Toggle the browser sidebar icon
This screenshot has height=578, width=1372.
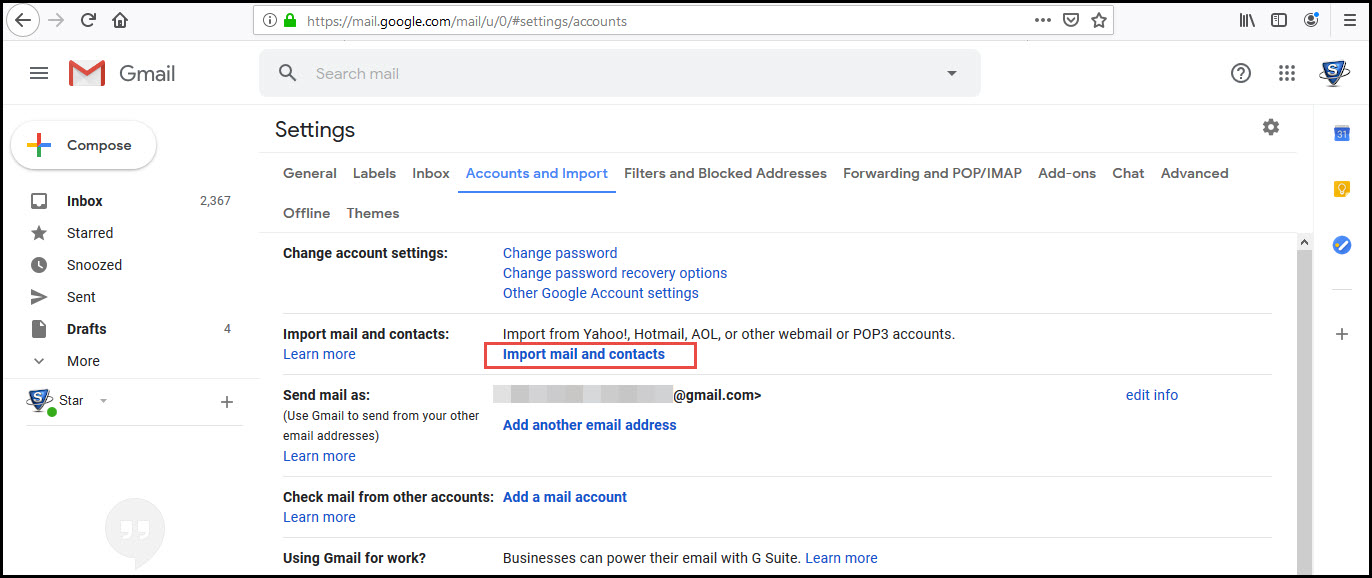pos(1279,20)
